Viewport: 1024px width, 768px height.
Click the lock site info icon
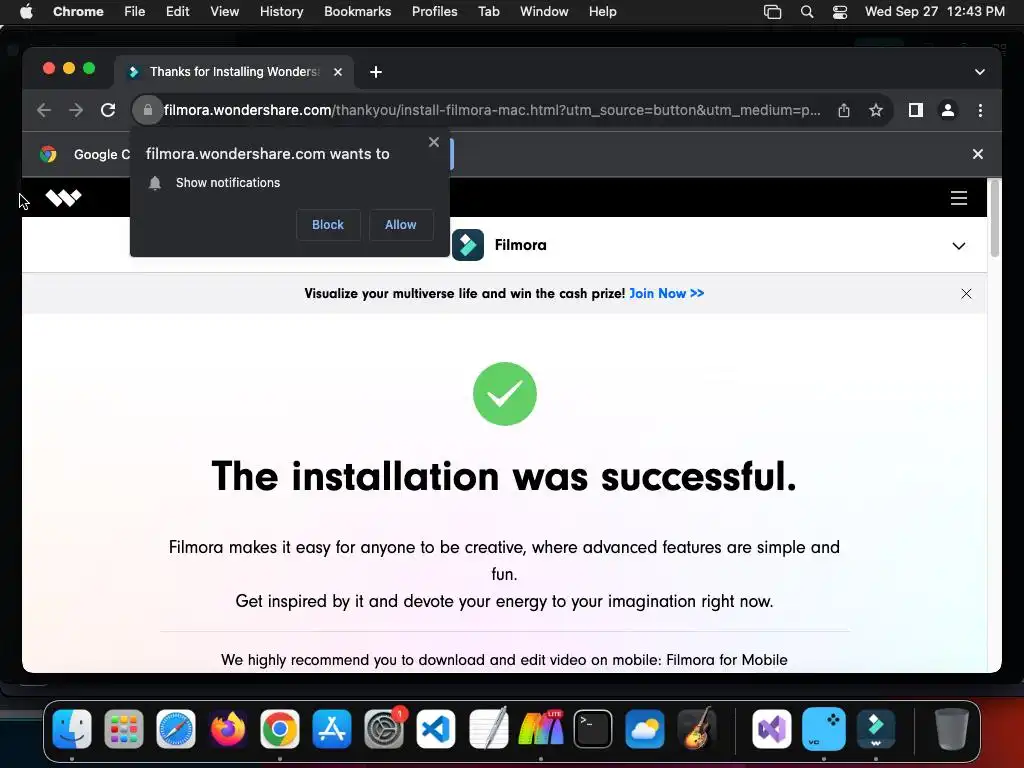(148, 110)
